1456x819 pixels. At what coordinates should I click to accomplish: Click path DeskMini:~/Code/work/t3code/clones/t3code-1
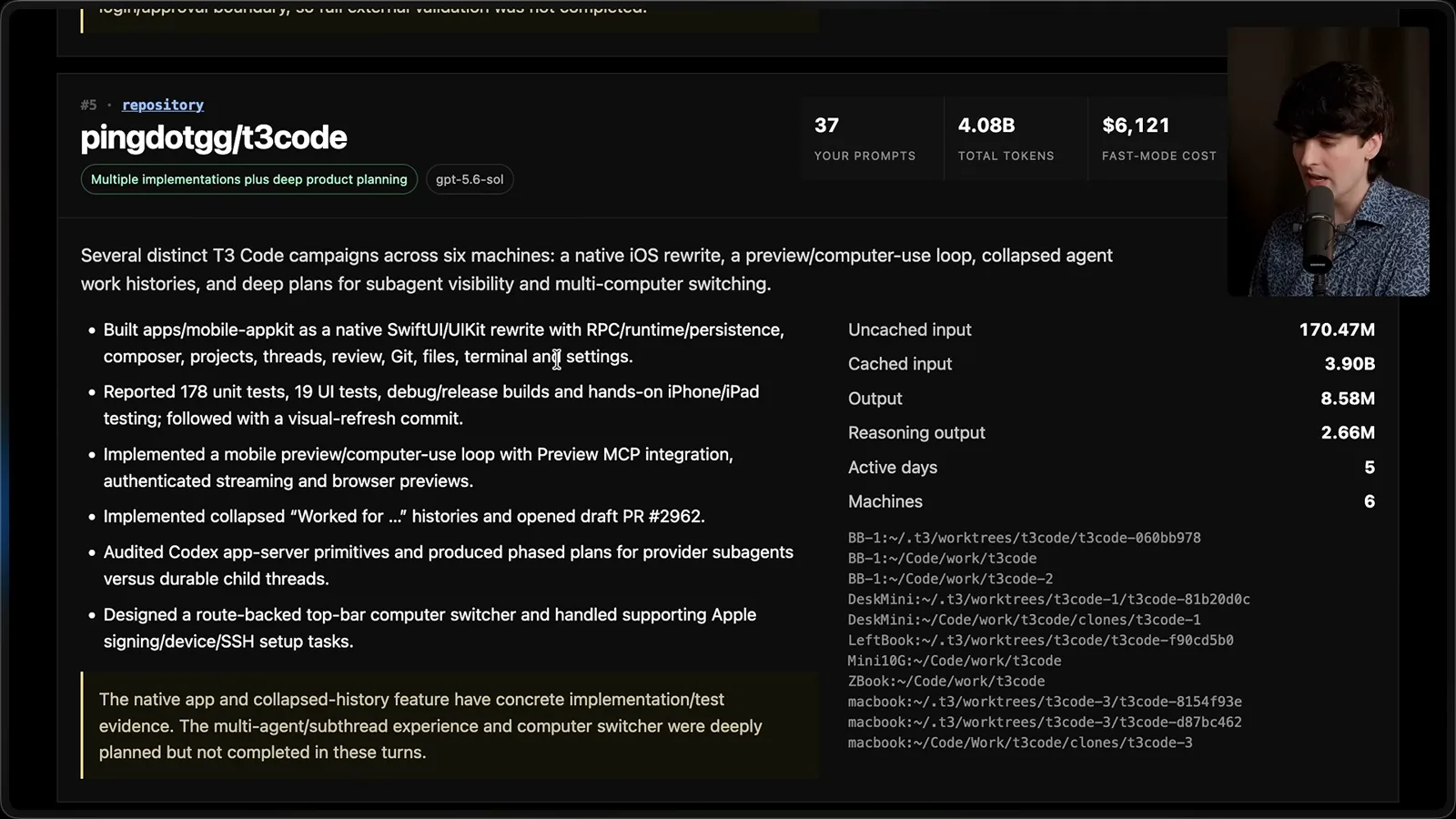click(1025, 620)
